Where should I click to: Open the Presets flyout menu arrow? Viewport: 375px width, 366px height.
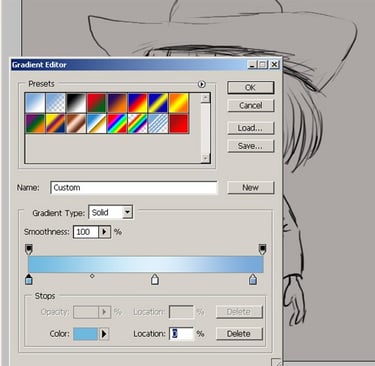click(201, 84)
